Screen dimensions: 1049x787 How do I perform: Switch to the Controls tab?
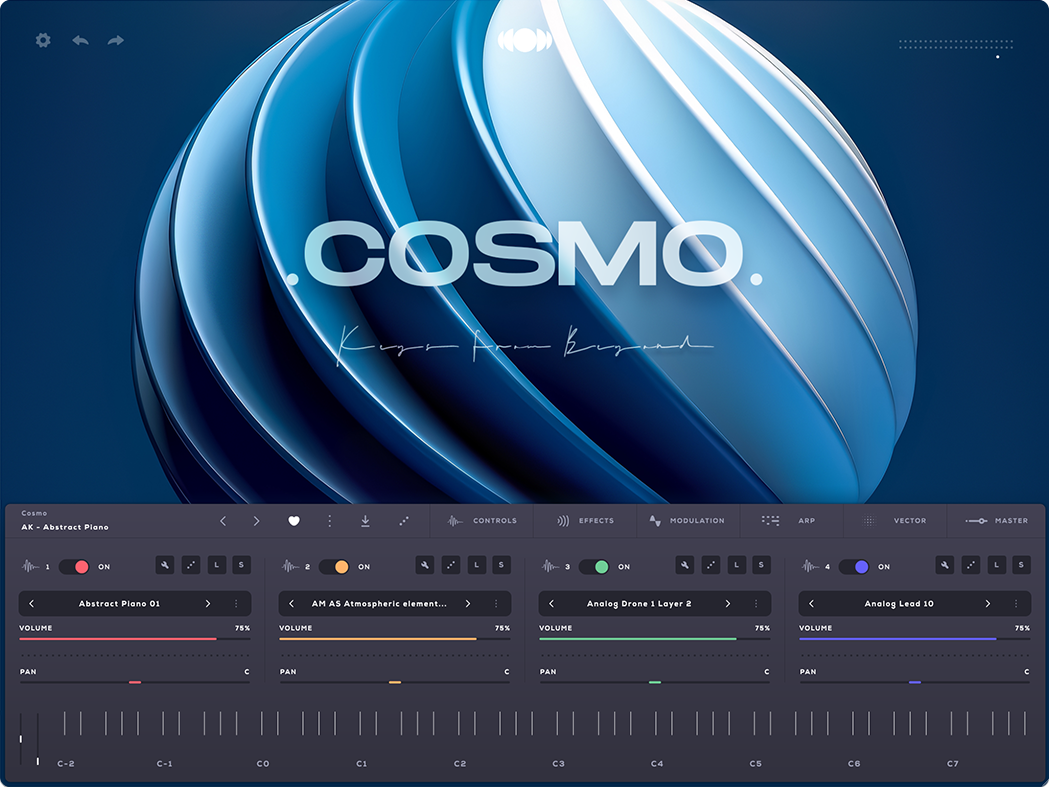pos(481,520)
